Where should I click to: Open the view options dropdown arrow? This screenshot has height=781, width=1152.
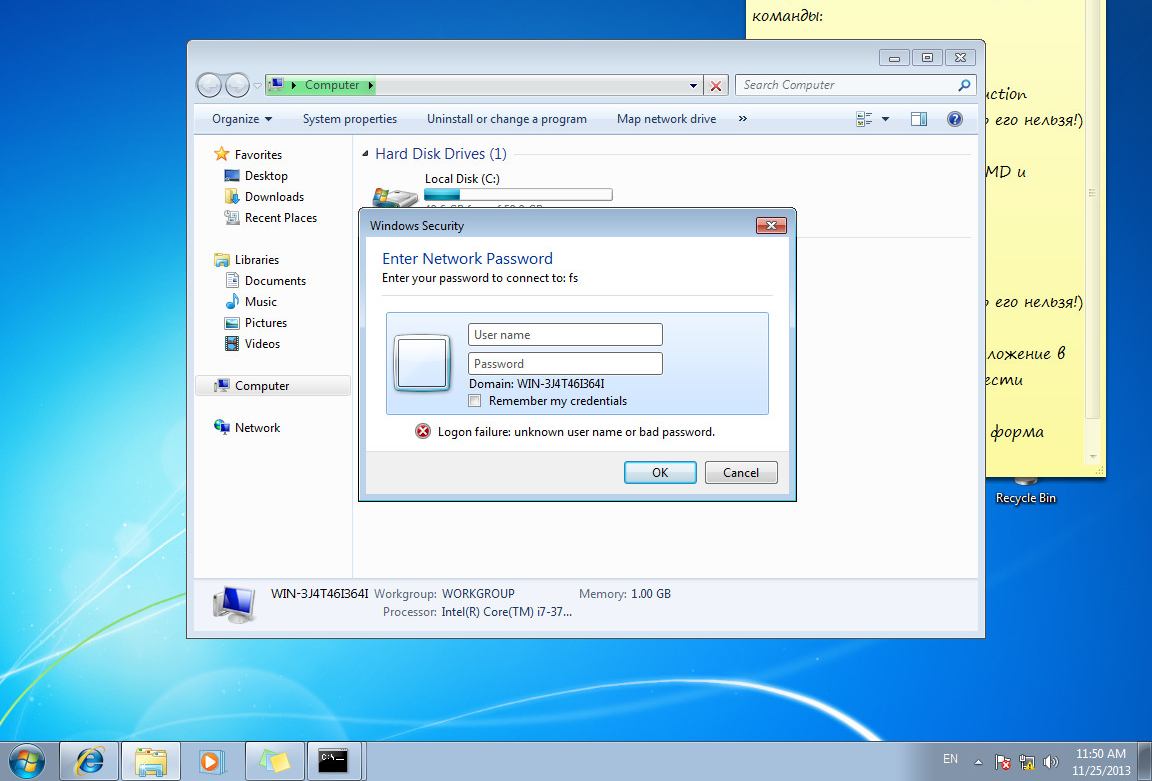(885, 119)
